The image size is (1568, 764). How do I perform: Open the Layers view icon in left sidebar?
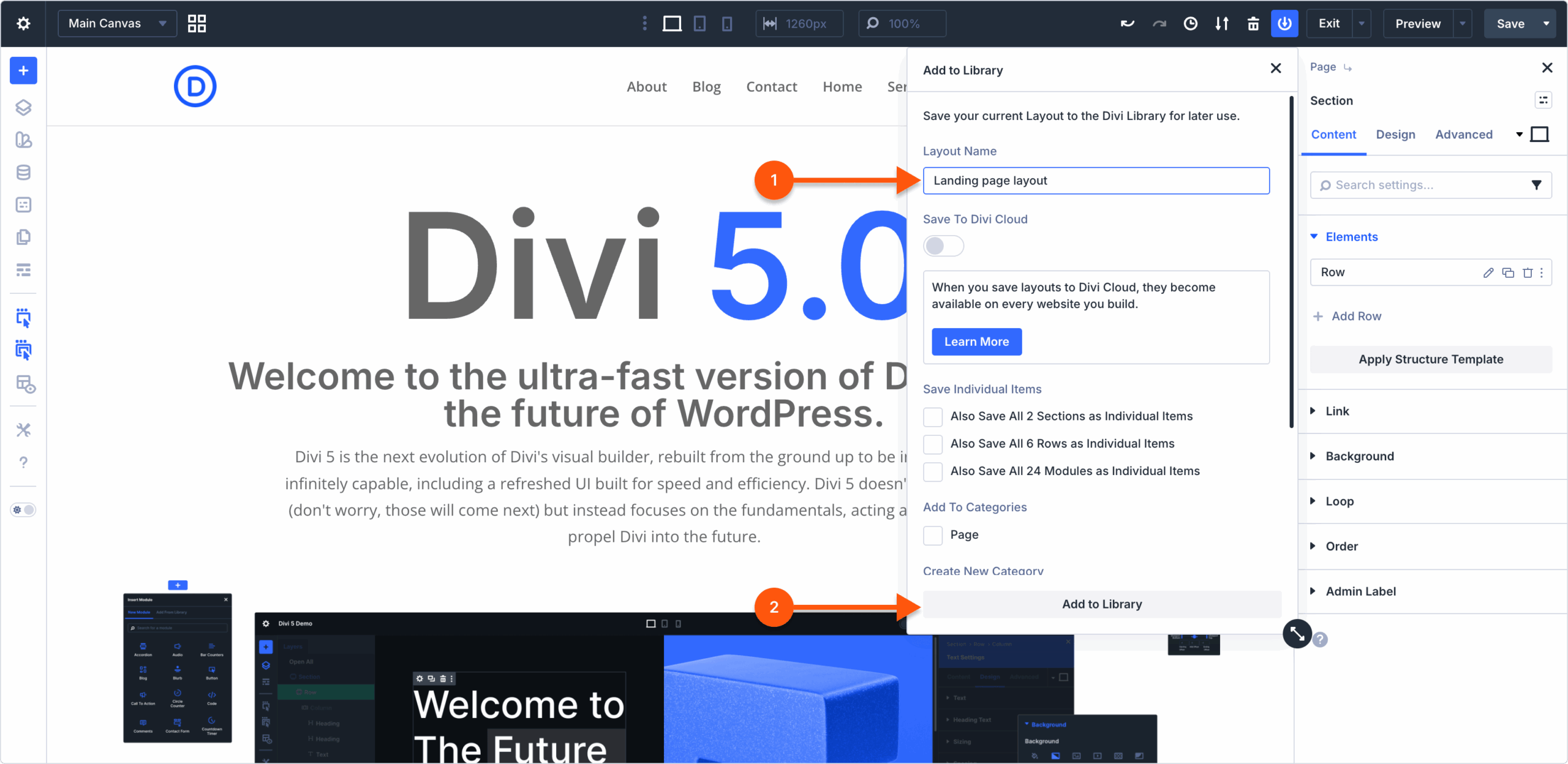(23, 108)
